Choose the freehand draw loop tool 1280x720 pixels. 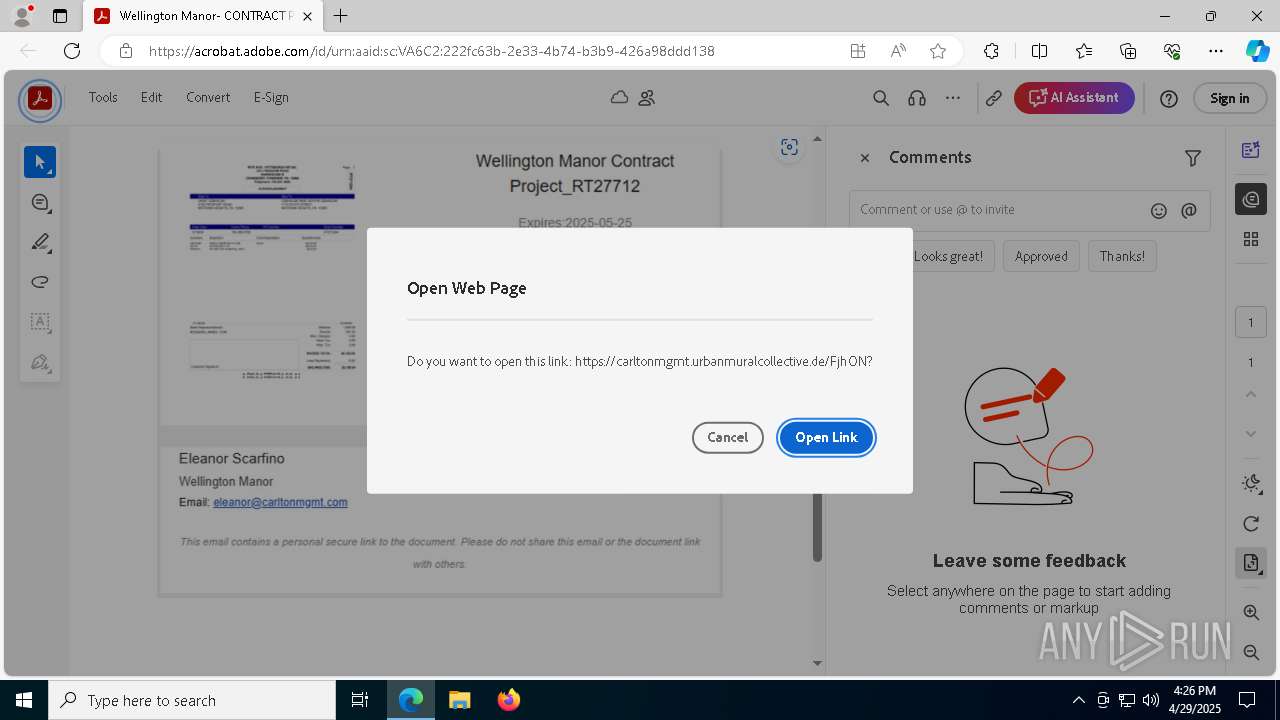click(40, 282)
